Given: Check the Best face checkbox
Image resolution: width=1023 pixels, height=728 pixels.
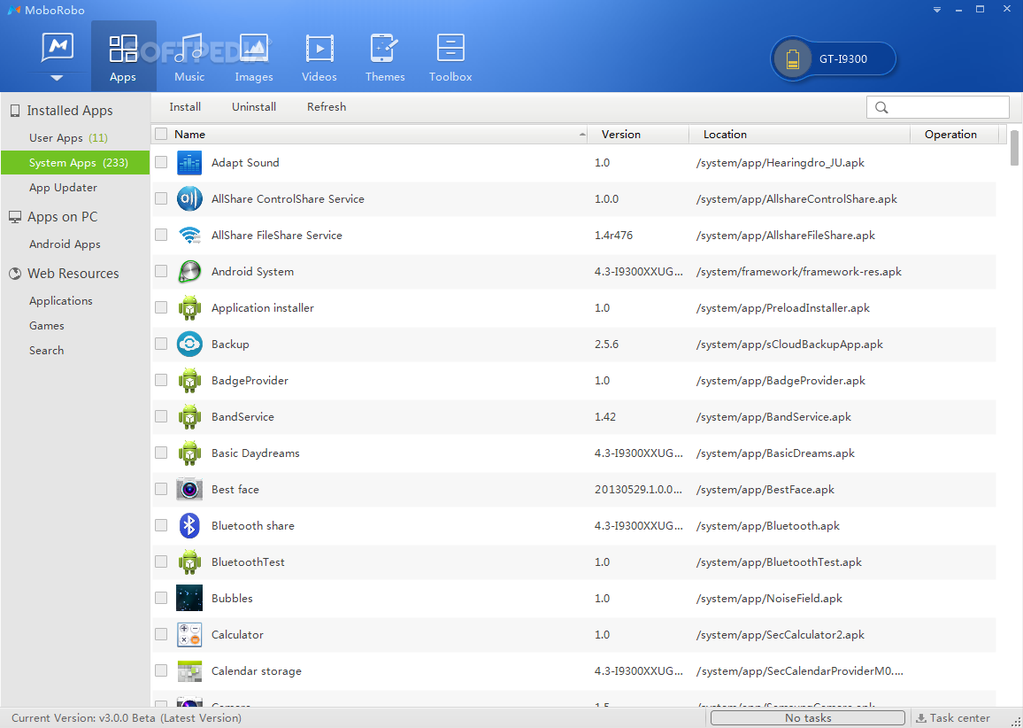Looking at the screenshot, I should [161, 489].
